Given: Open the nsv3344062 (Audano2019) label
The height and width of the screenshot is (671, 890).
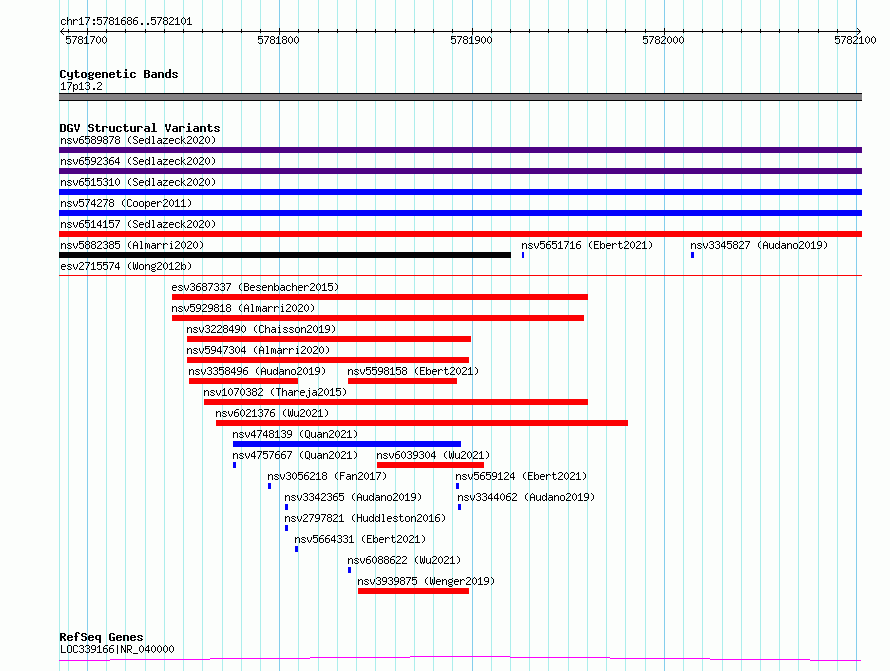Looking at the screenshot, I should (x=526, y=497).
